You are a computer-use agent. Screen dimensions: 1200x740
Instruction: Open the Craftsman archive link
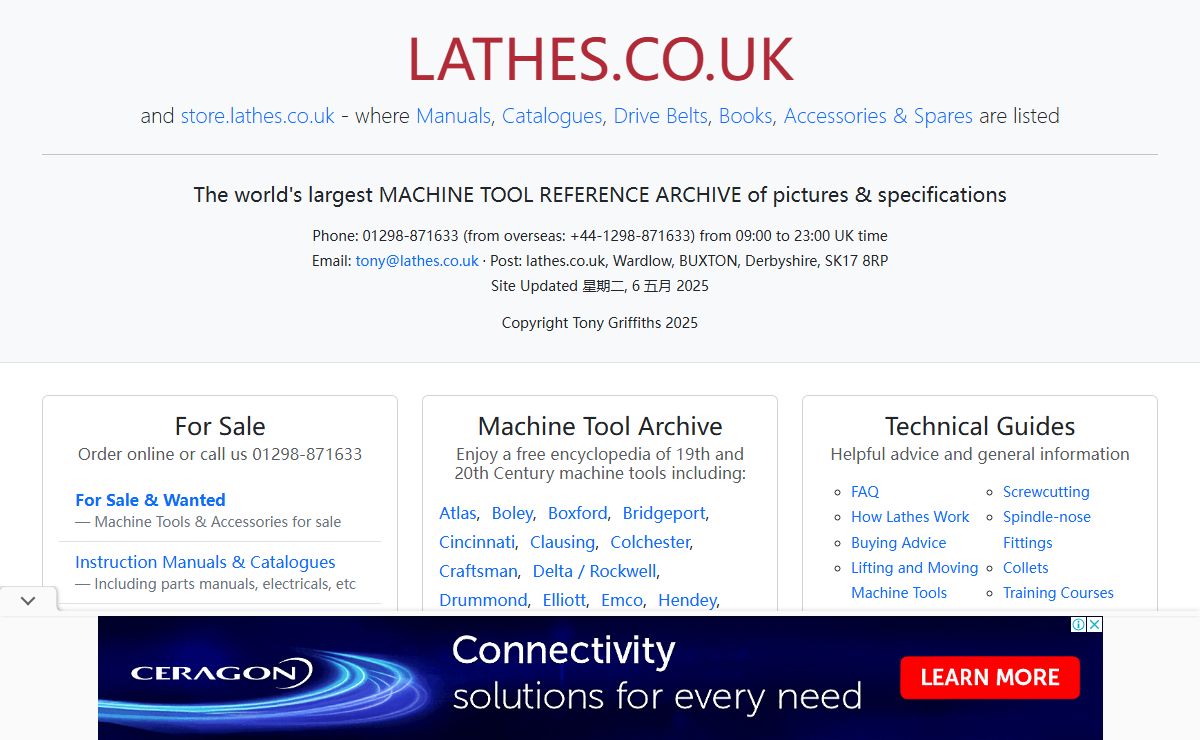(478, 571)
